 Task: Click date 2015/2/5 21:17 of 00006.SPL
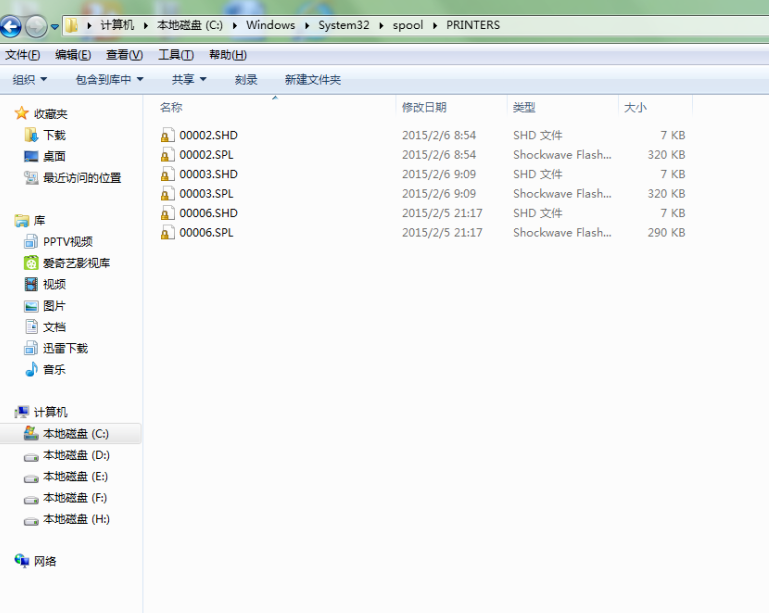442,232
